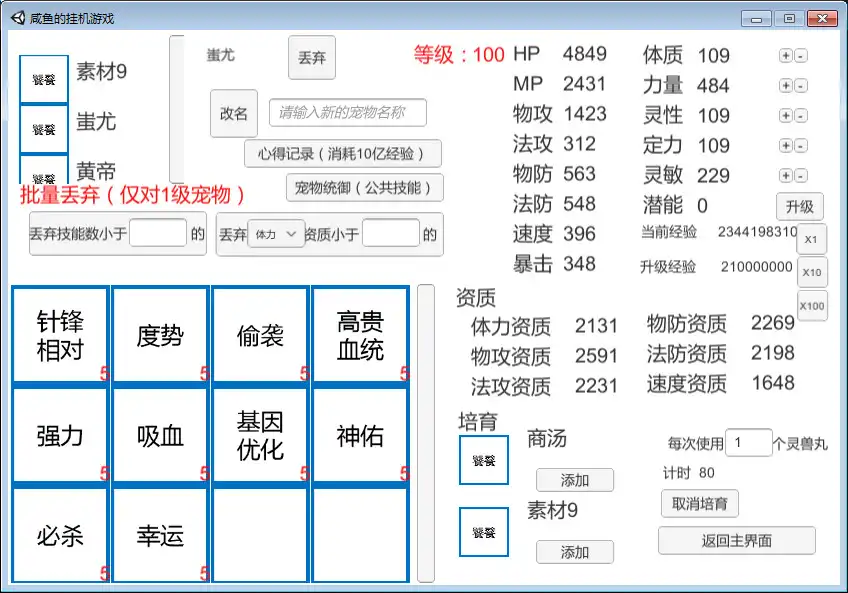Click 返回主界面 to return to main screen
The image size is (848, 593).
pyautogui.click(x=736, y=540)
